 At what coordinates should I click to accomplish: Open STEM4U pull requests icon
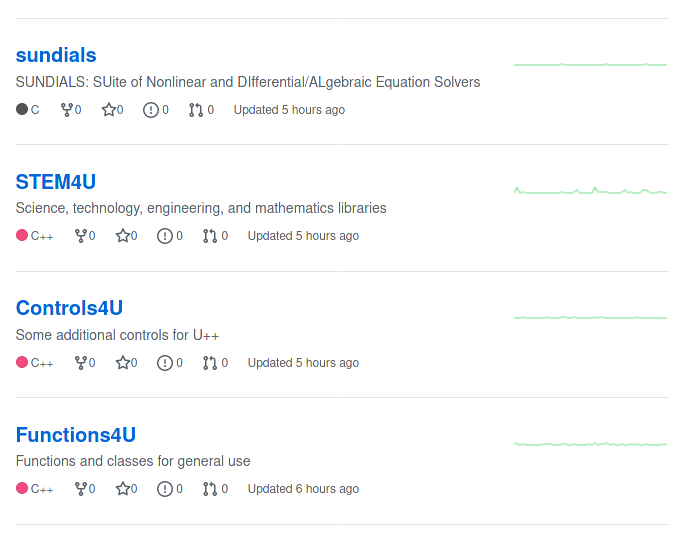point(209,236)
